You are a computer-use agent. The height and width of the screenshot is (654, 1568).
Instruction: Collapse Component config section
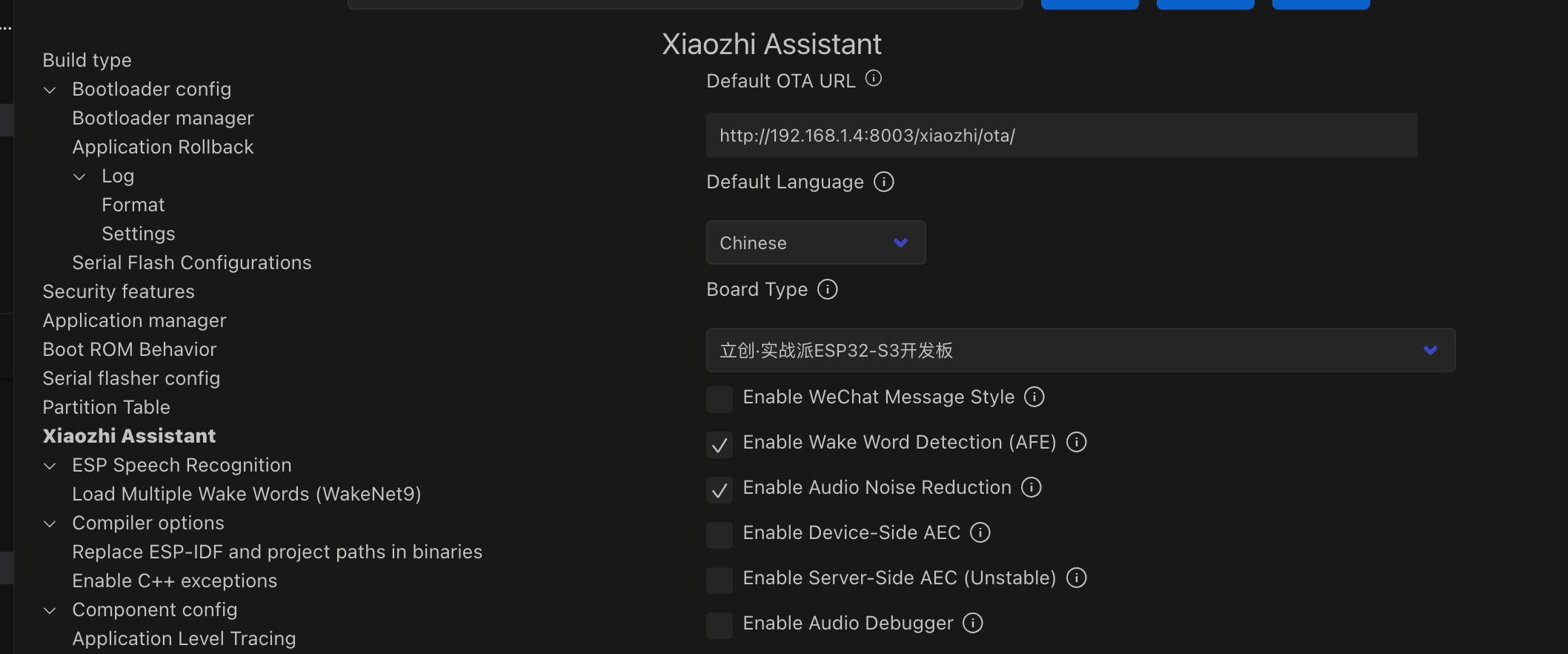[50, 611]
